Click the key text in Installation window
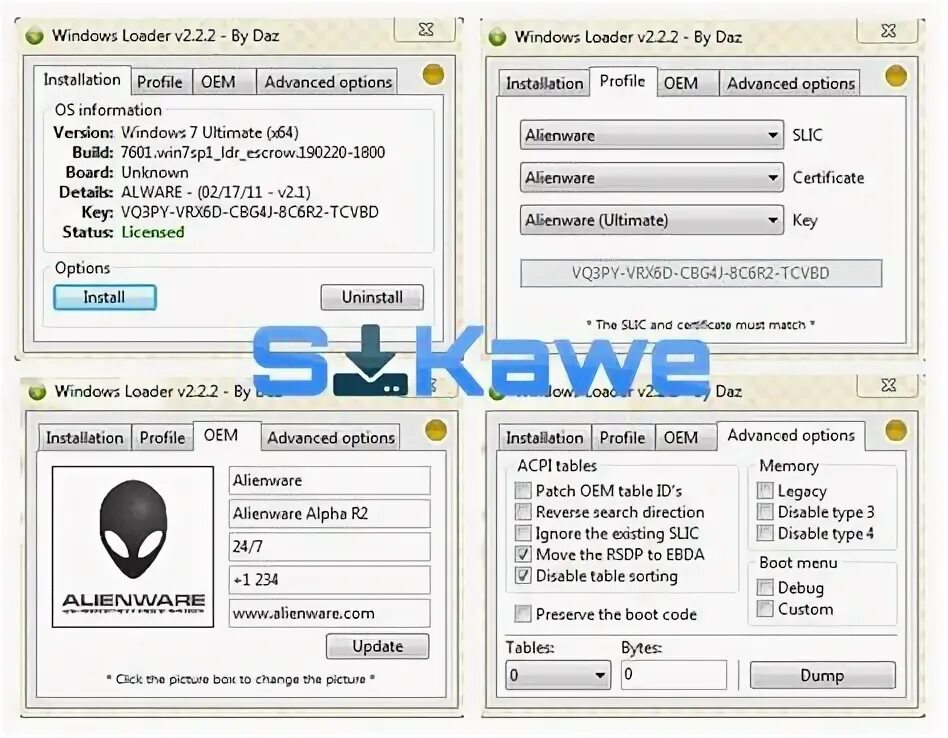 point(250,212)
